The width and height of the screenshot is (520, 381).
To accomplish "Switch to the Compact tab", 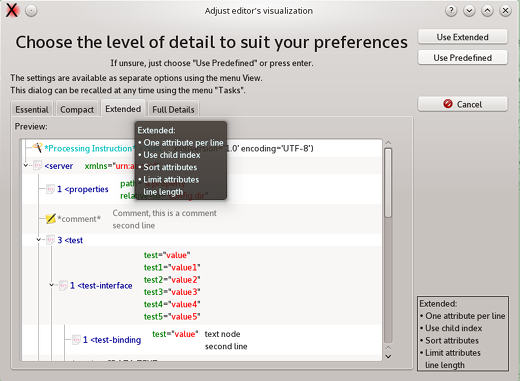I will (77, 109).
